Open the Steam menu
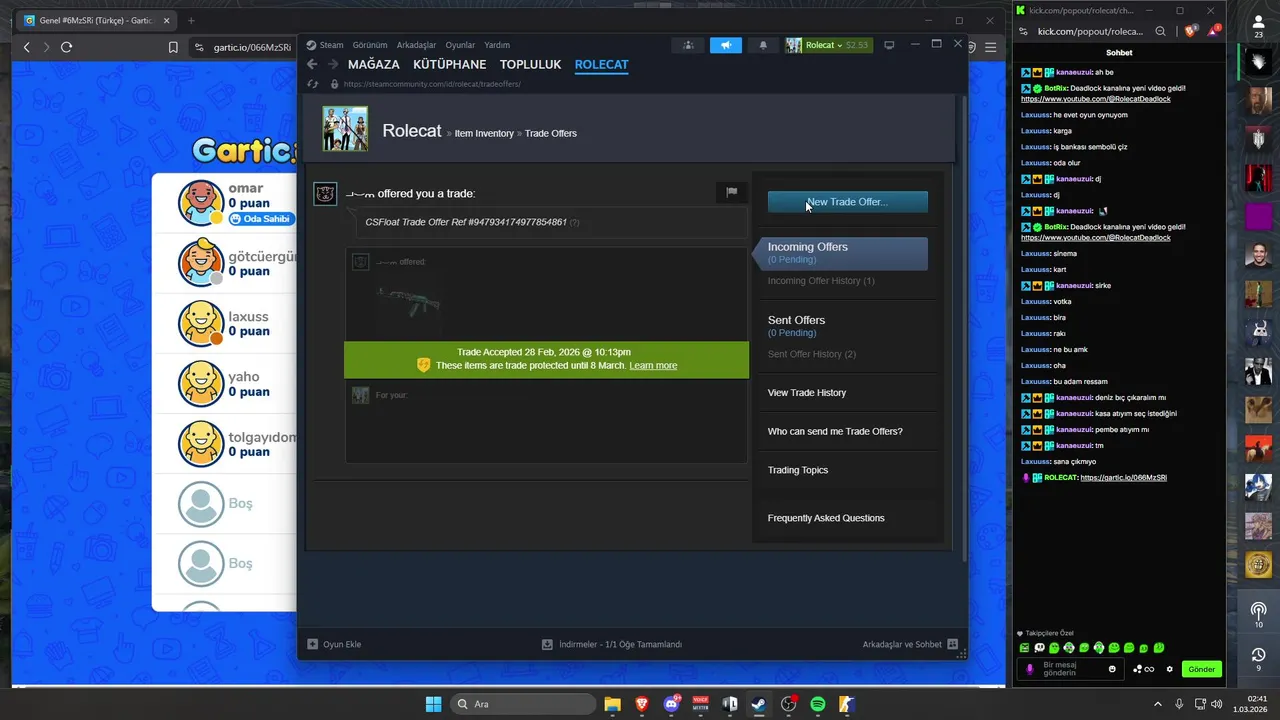Screen dimensions: 1280x720 pyautogui.click(x=325, y=45)
